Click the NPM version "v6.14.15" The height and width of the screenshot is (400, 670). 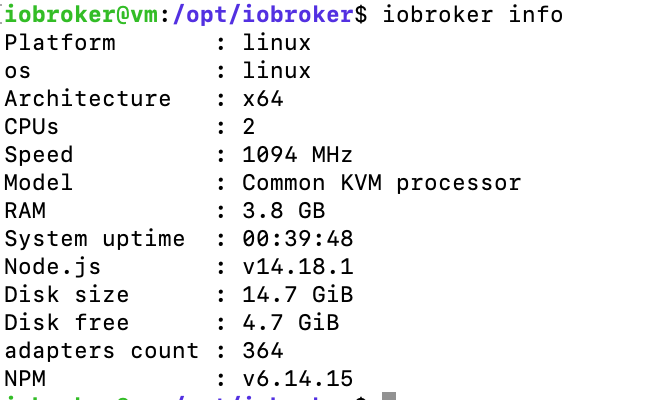pos(297,379)
